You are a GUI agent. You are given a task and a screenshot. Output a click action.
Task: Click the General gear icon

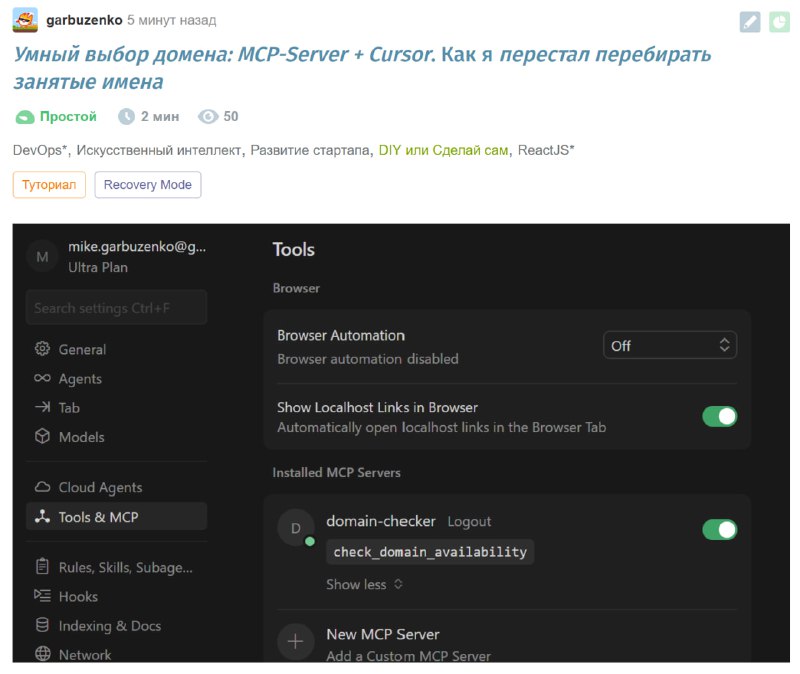coord(42,349)
